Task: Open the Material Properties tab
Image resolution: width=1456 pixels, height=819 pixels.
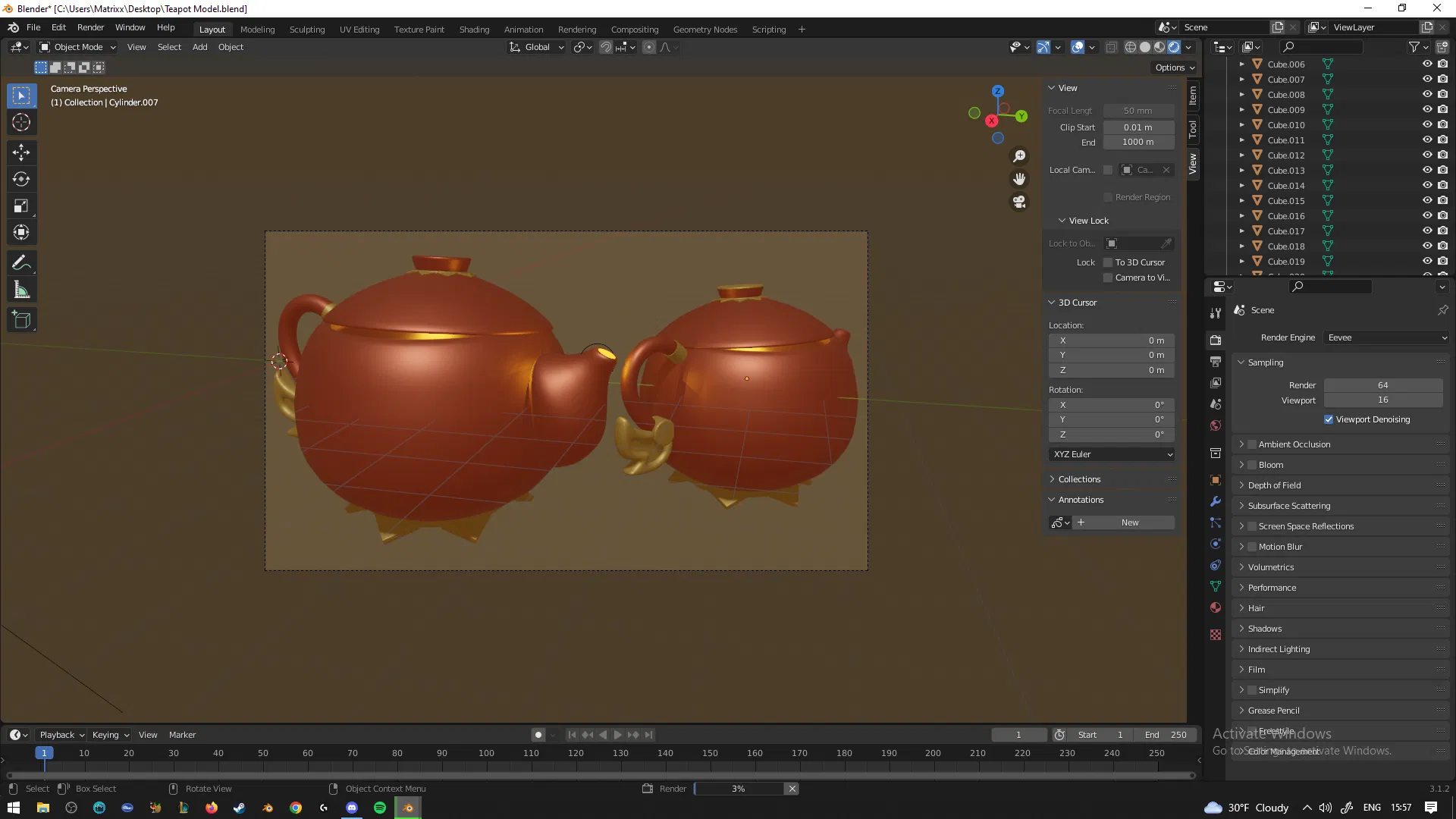Action: [x=1215, y=607]
